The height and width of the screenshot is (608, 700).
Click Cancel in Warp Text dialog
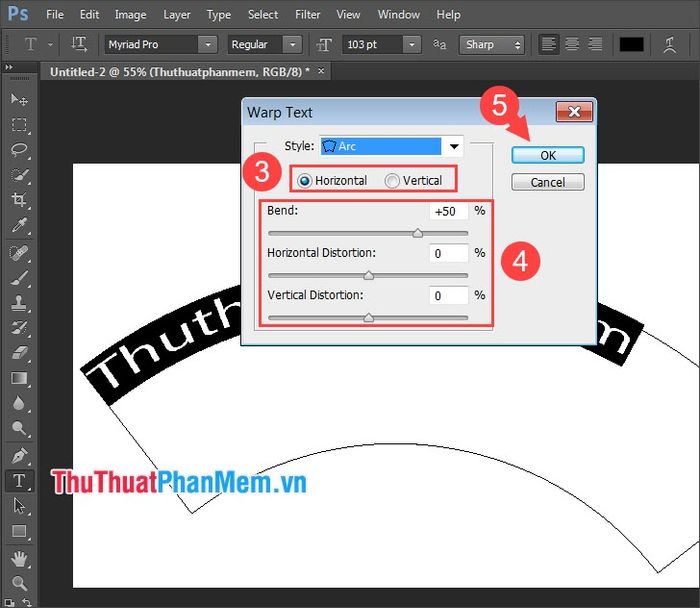(548, 182)
